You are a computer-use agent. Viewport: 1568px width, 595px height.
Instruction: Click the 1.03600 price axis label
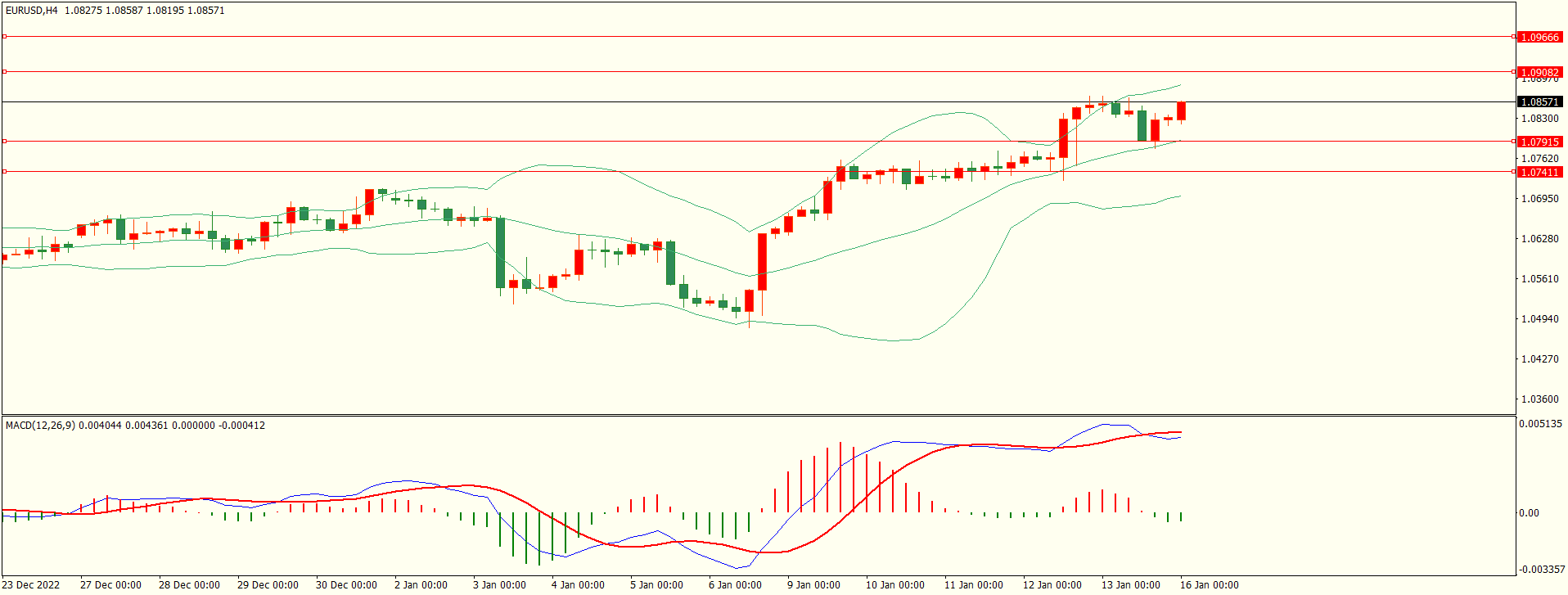point(1539,399)
